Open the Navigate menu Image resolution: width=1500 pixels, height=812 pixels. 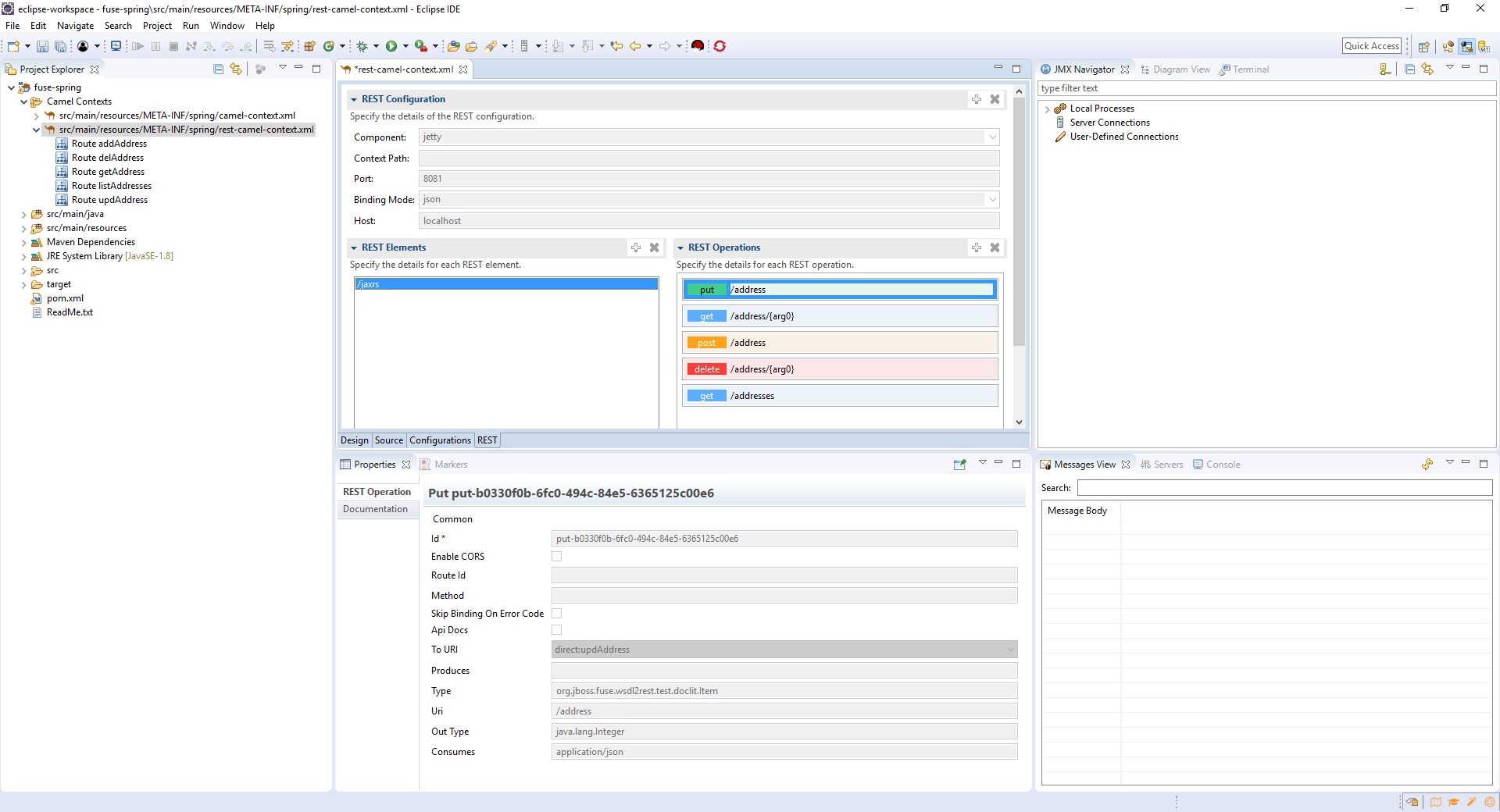(75, 26)
